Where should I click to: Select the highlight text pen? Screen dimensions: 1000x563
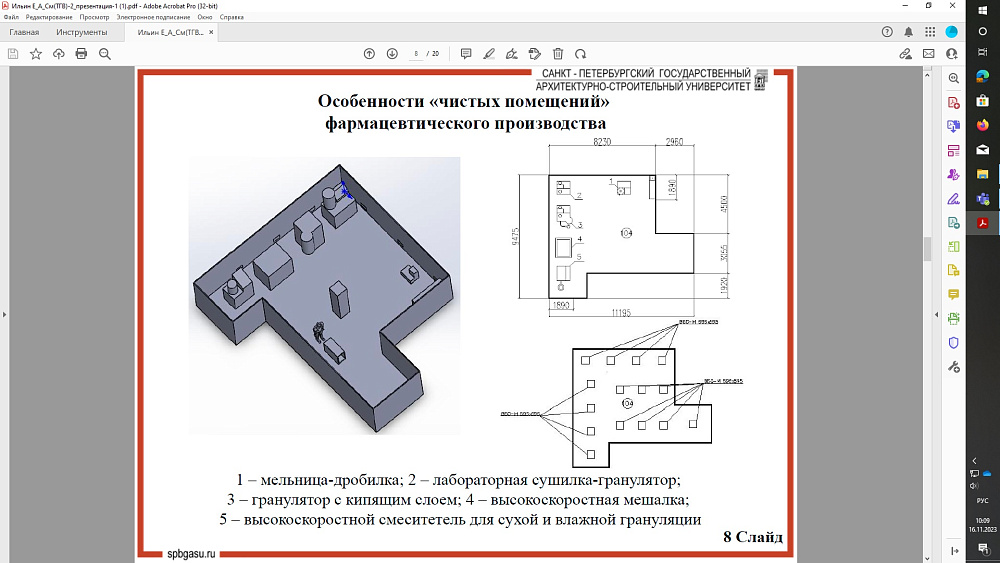pyautogui.click(x=489, y=54)
